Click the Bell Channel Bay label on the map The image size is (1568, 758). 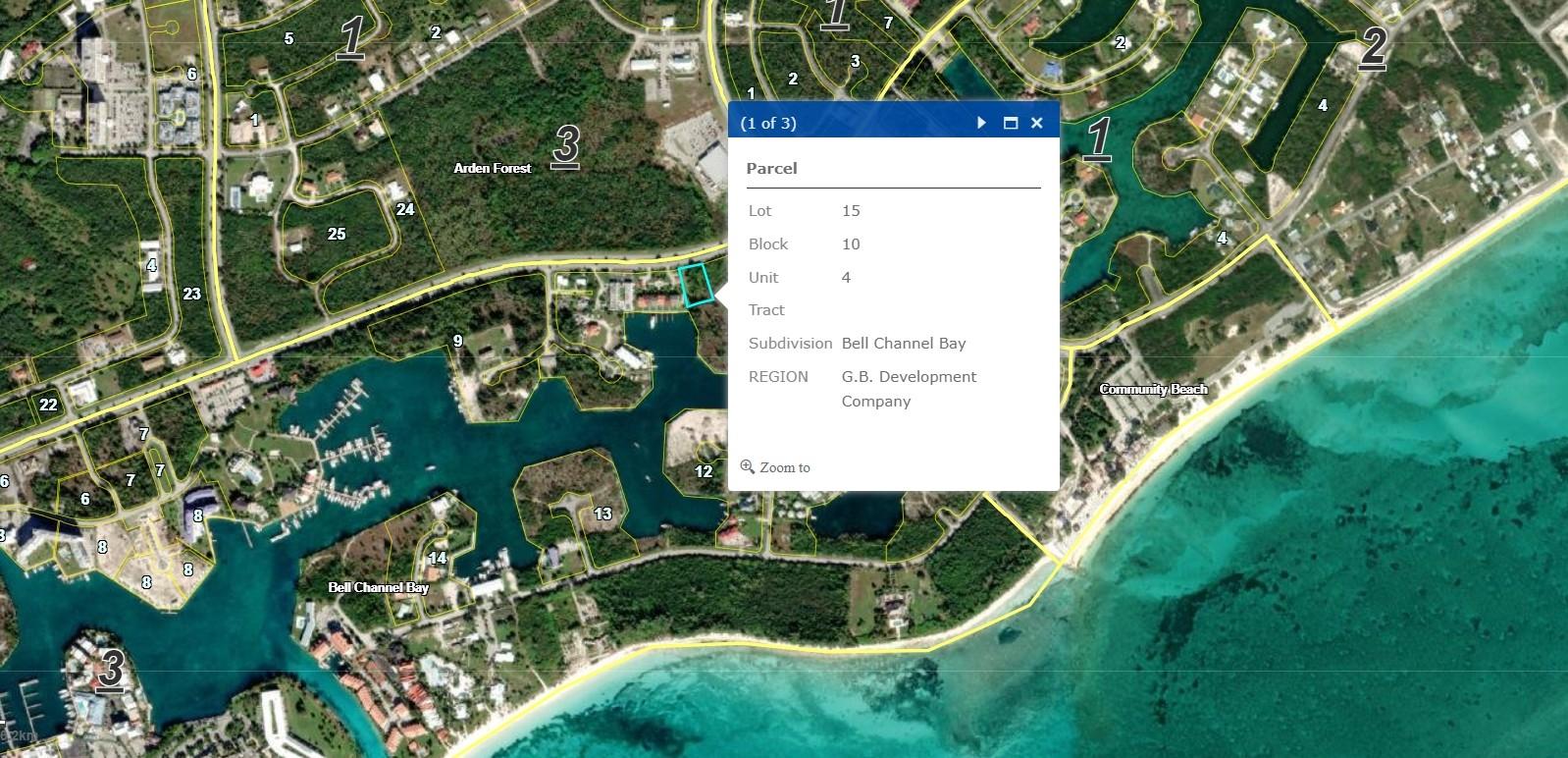pyautogui.click(x=378, y=587)
